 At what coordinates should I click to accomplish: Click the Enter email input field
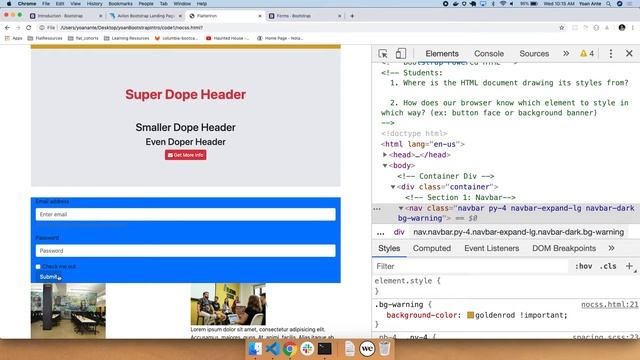click(185, 214)
